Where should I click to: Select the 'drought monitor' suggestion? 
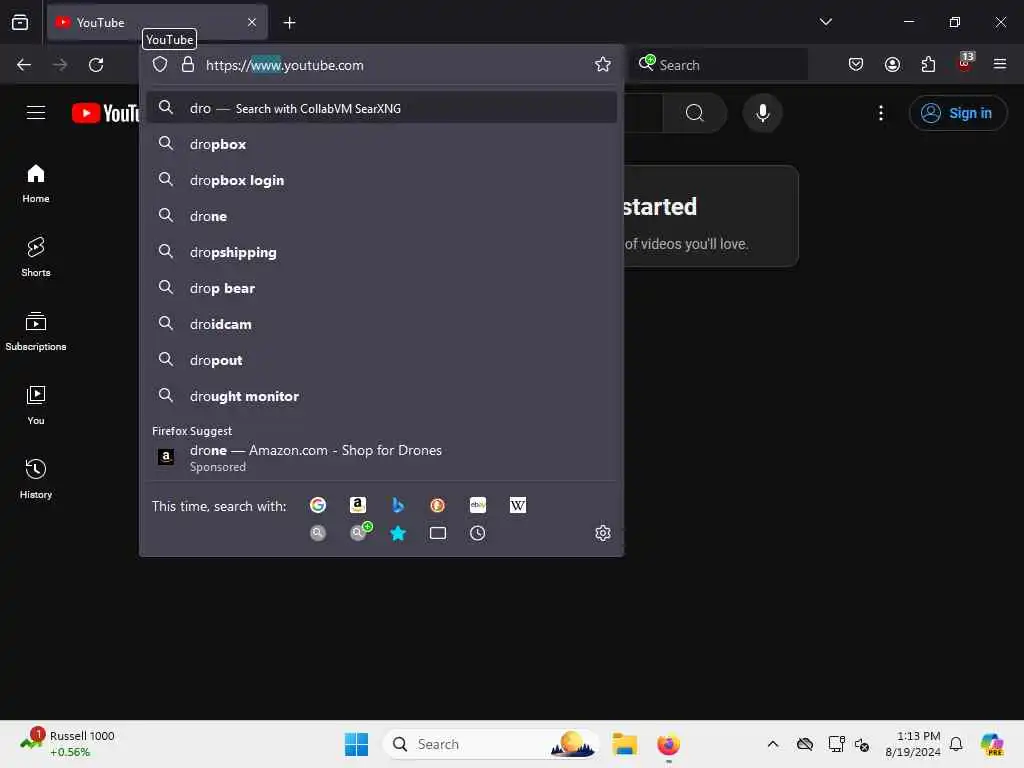(382, 396)
